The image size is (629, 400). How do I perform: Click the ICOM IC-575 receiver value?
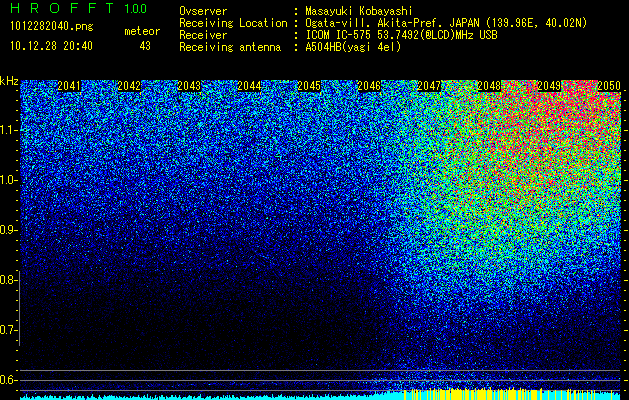coord(401,35)
